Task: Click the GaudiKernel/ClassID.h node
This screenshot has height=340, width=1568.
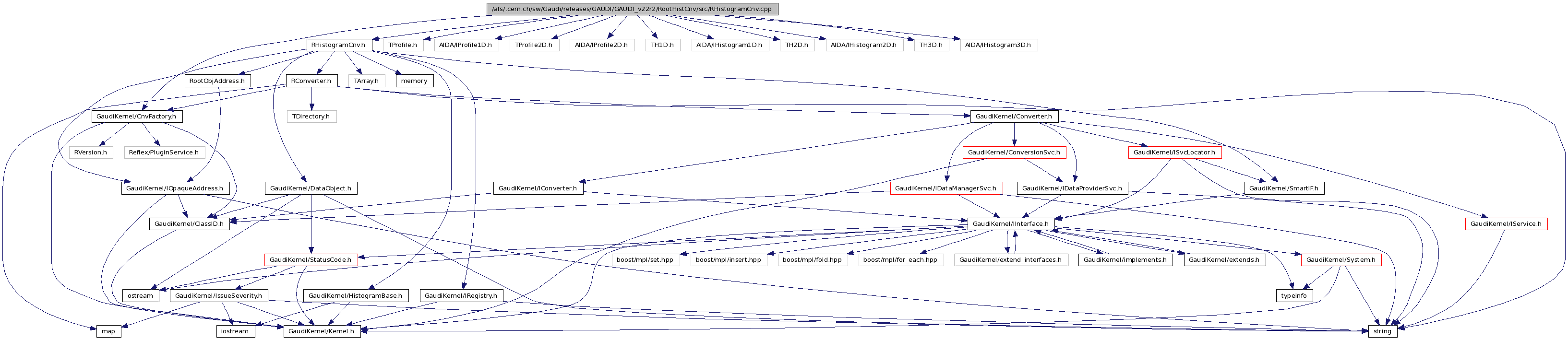Action: [x=189, y=224]
